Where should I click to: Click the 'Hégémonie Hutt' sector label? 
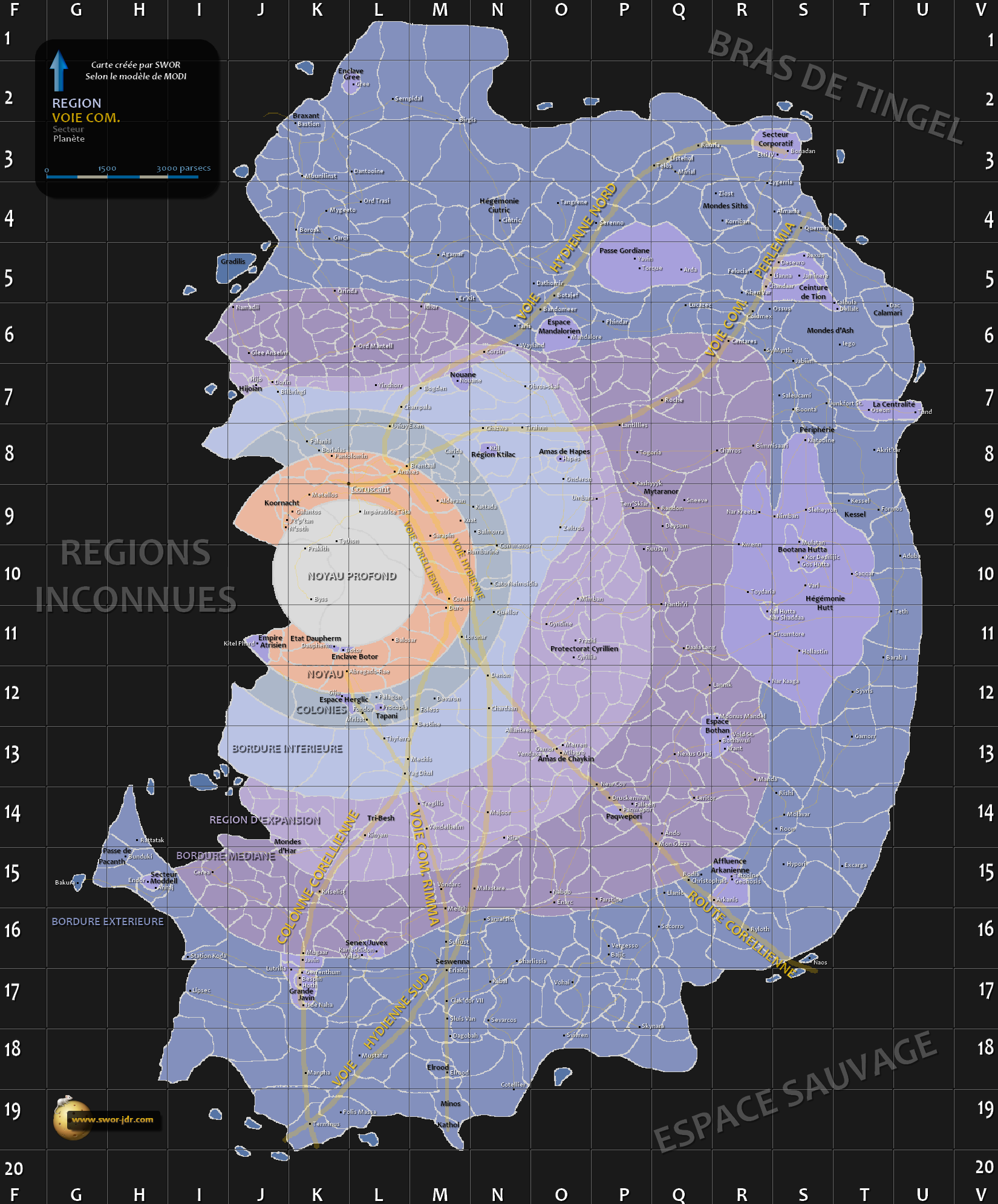coord(825,603)
